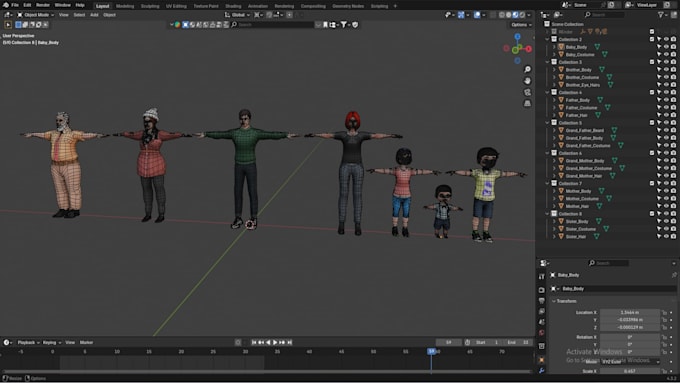
Task: Switch to the Modeling workspace tab
Action: (125, 6)
